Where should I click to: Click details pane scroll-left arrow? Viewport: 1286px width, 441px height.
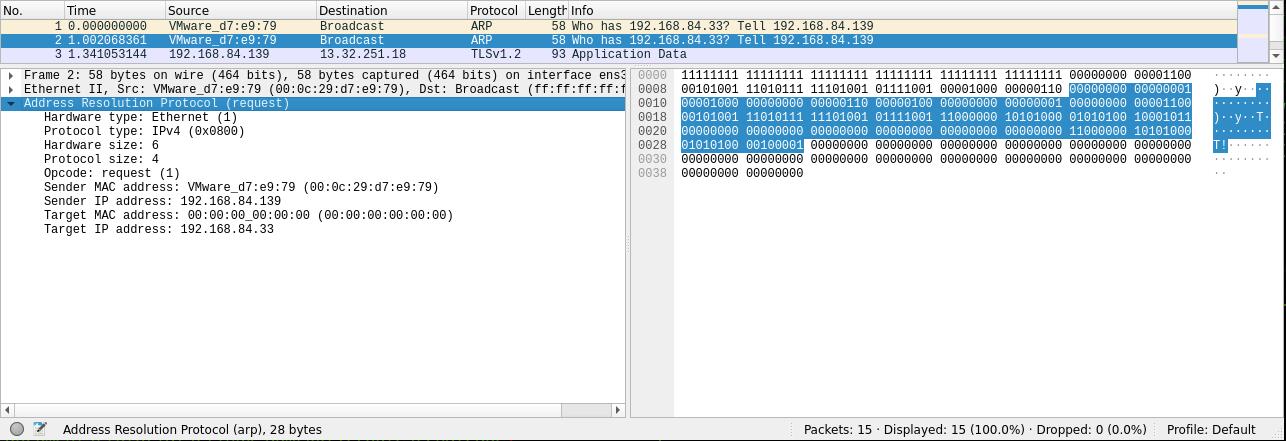pyautogui.click(x=8, y=410)
